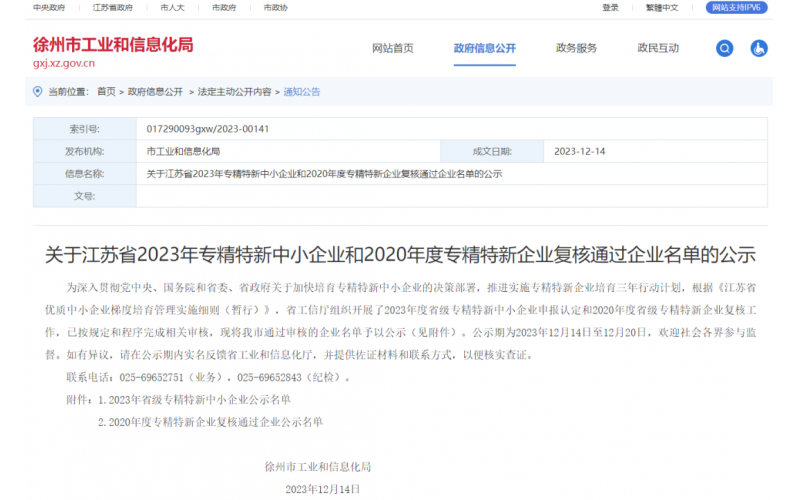
Task: Click the contact phone line 025-69652751
Action: tap(208, 378)
